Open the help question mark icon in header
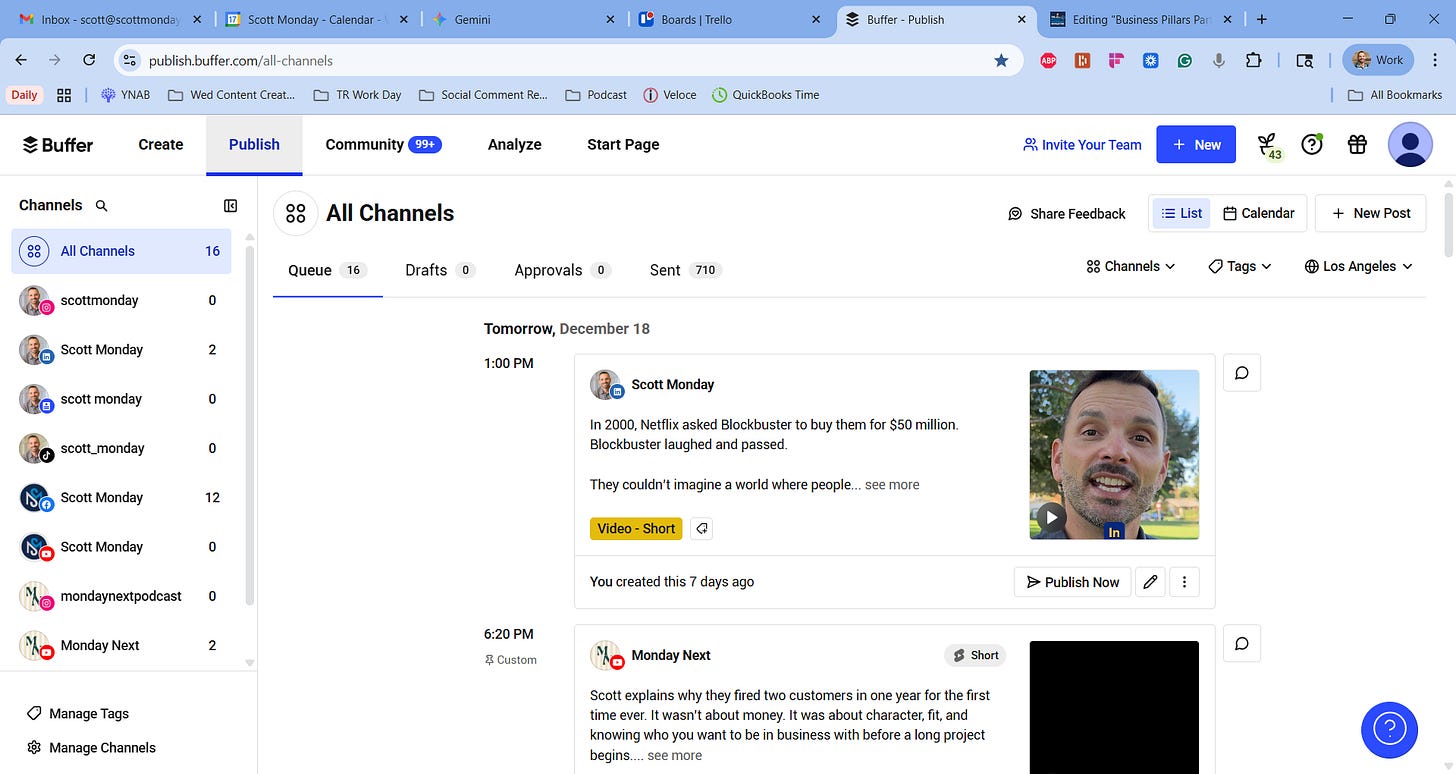Screen dimensions: 1456x774 point(1312,145)
